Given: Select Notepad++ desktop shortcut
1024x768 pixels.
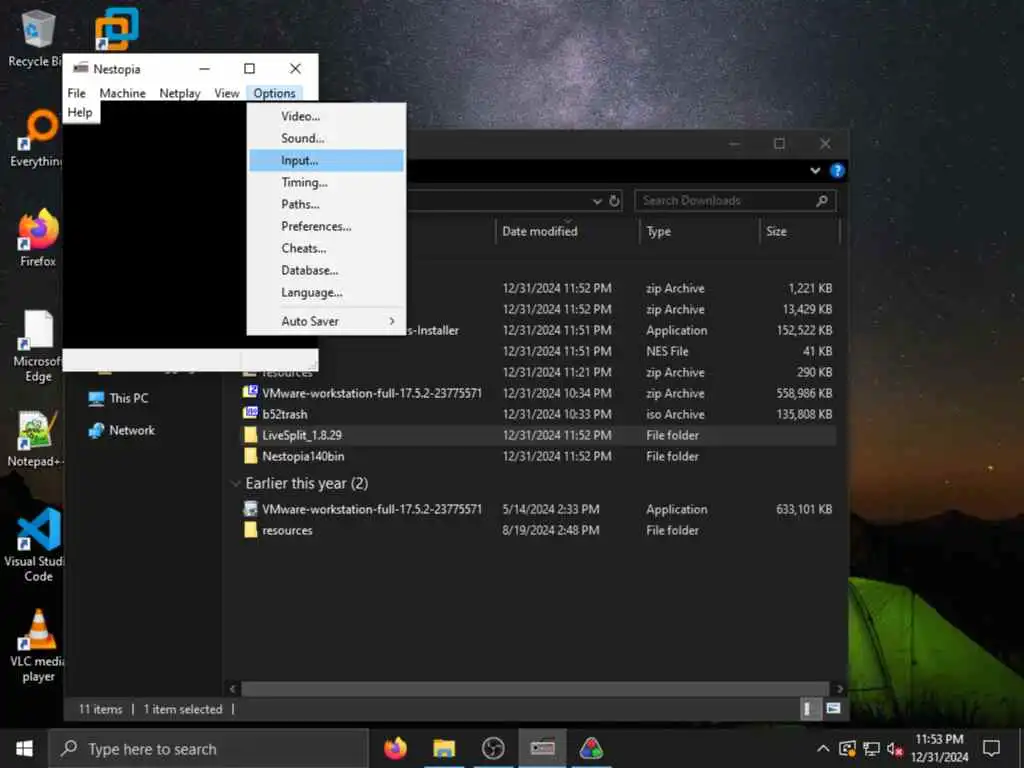Looking at the screenshot, I should pyautogui.click(x=35, y=439).
